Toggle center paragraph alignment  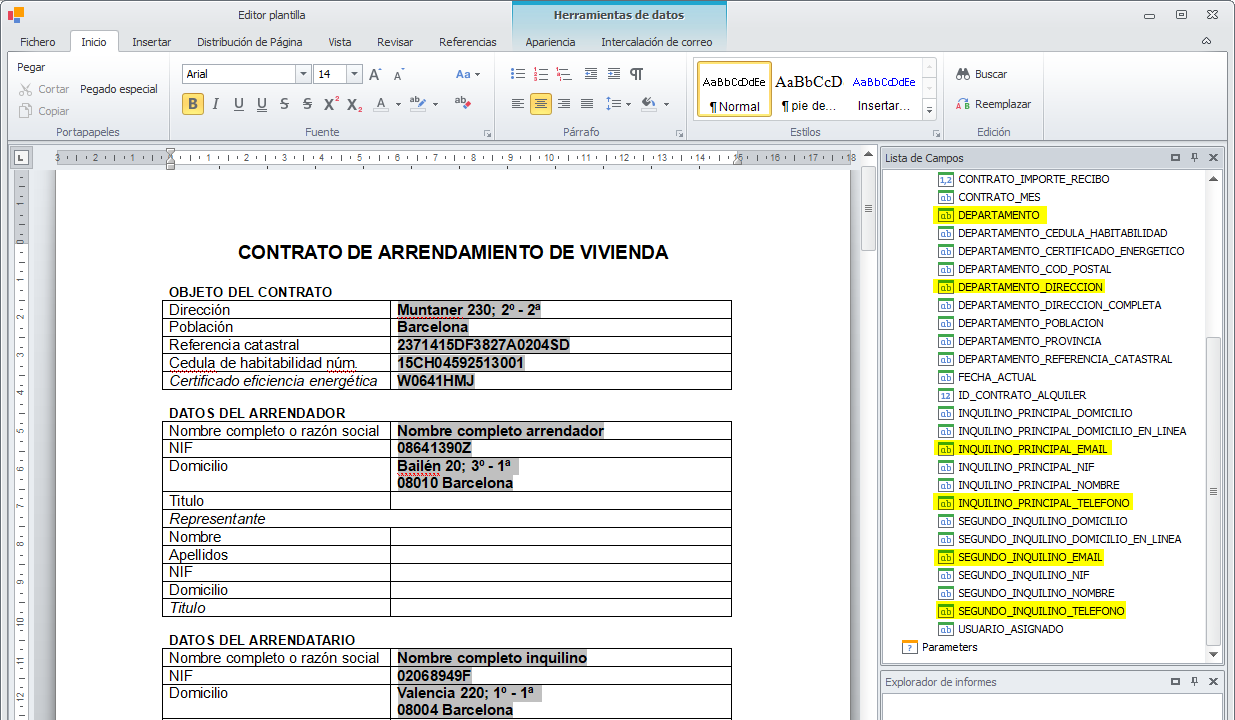click(540, 104)
